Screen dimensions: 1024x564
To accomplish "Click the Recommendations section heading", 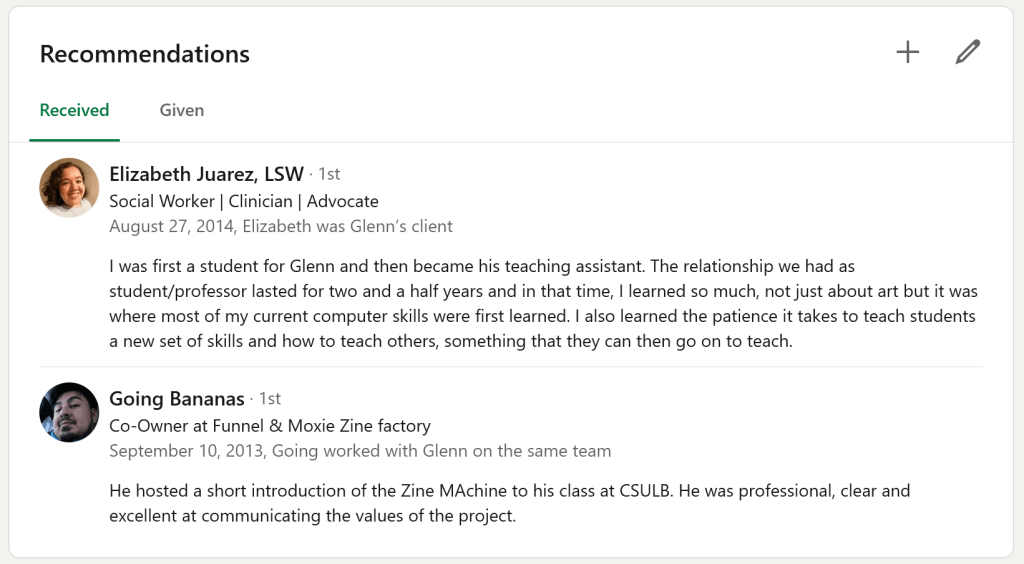I will click(x=145, y=54).
